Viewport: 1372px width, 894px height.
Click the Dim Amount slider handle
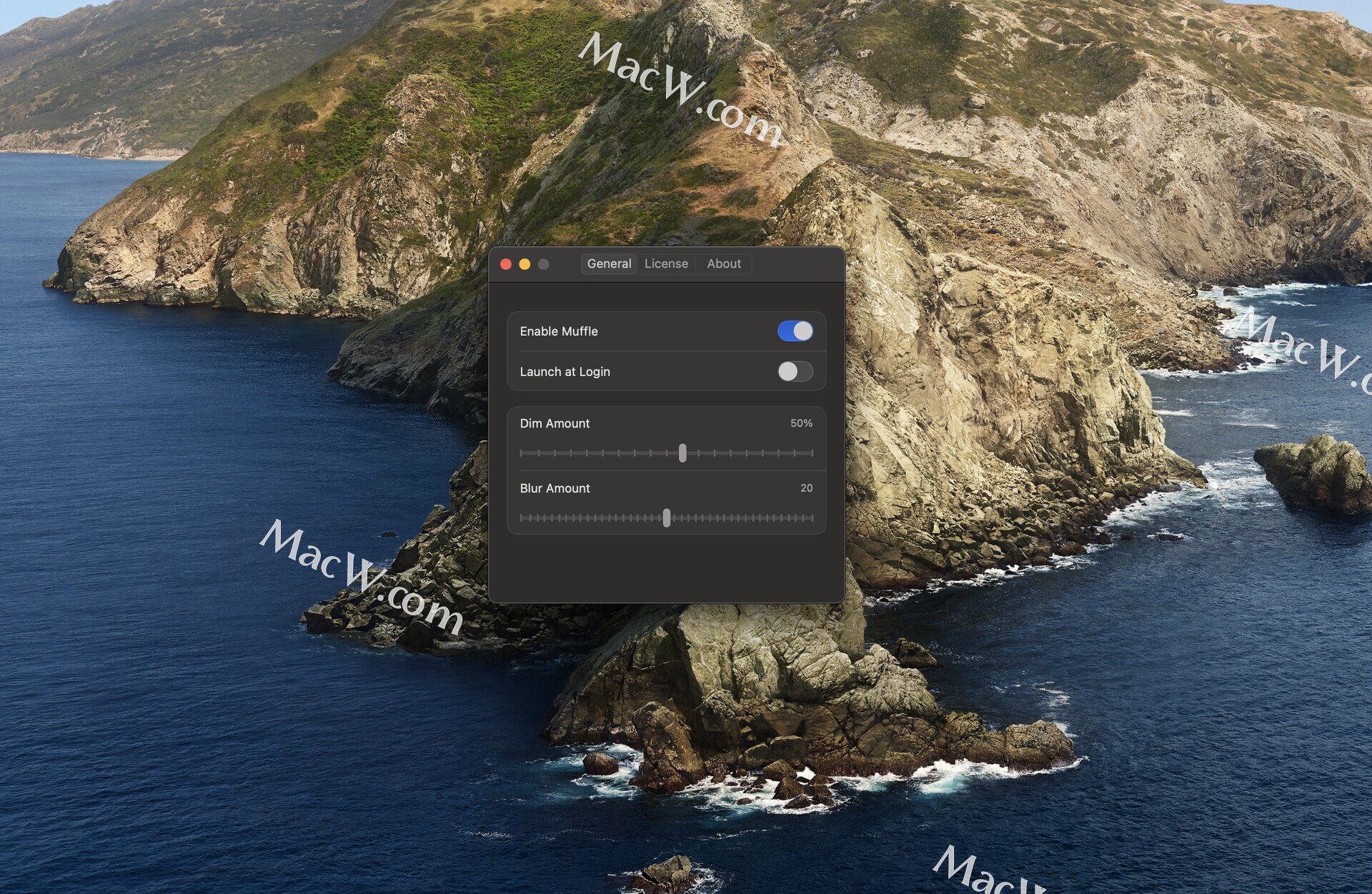click(x=682, y=453)
